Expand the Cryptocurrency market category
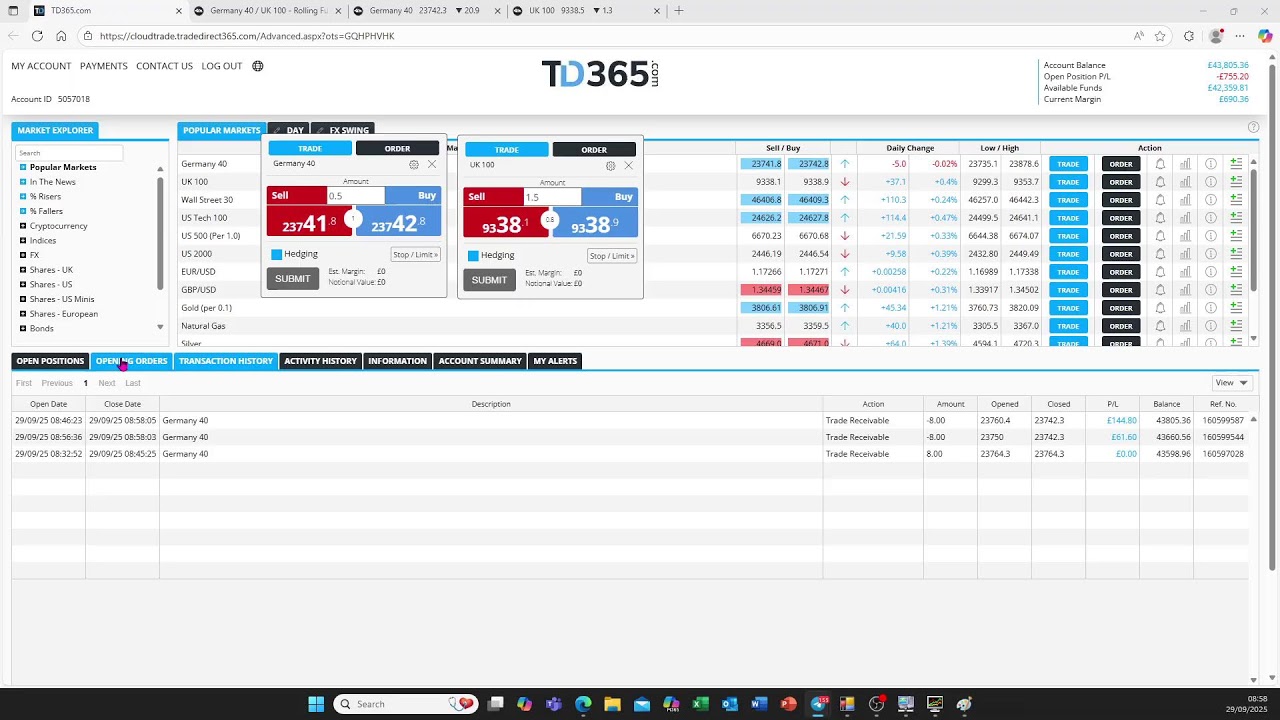This screenshot has width=1280, height=720. 23,226
